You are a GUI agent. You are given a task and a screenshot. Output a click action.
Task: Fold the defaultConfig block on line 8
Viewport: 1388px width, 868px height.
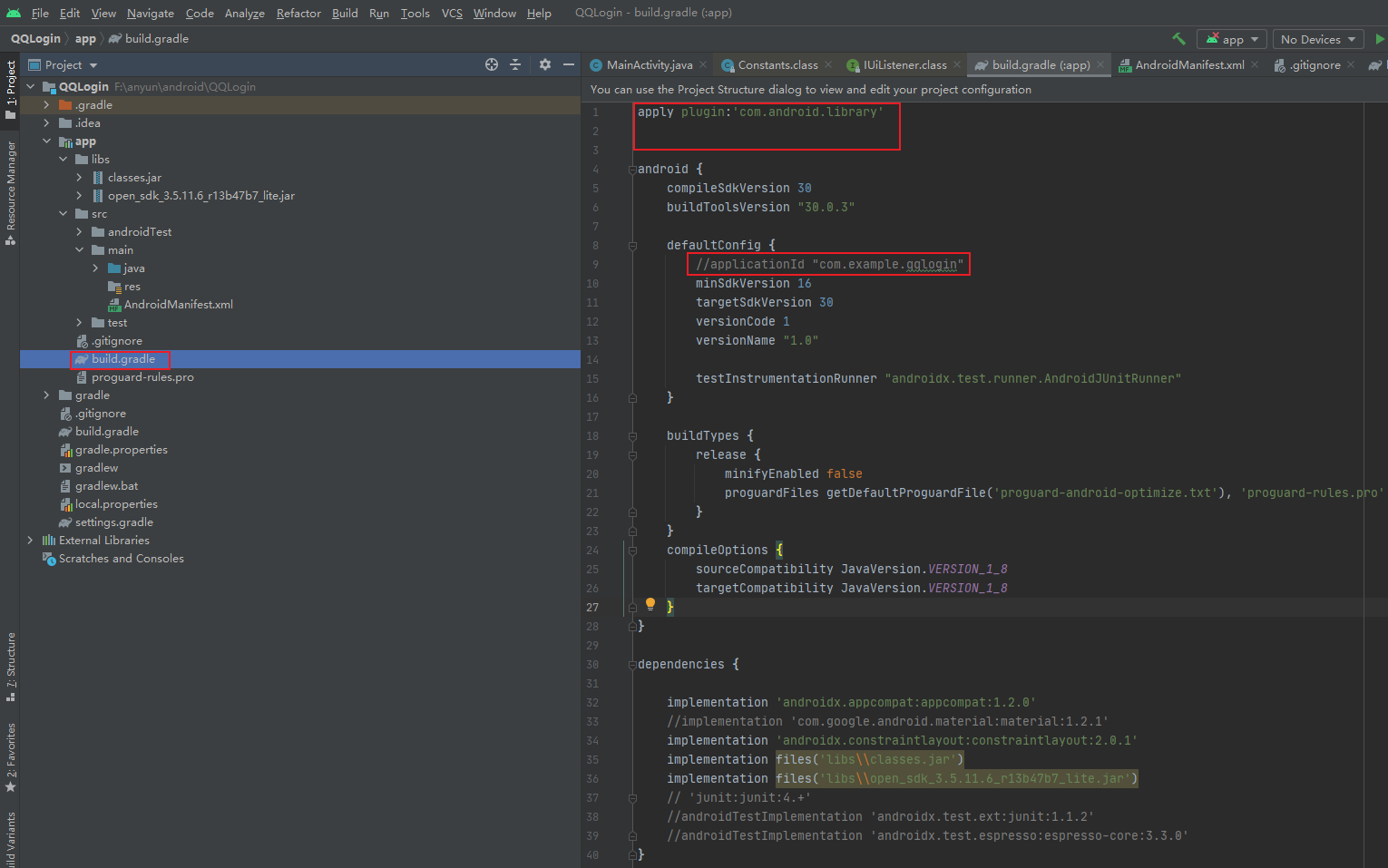[632, 246]
